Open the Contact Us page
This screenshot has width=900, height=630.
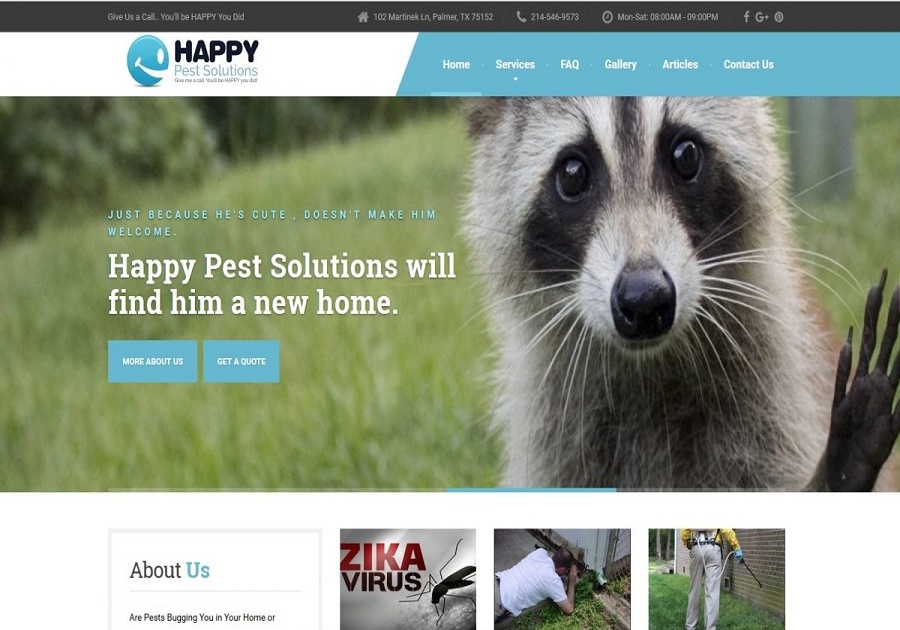point(748,64)
